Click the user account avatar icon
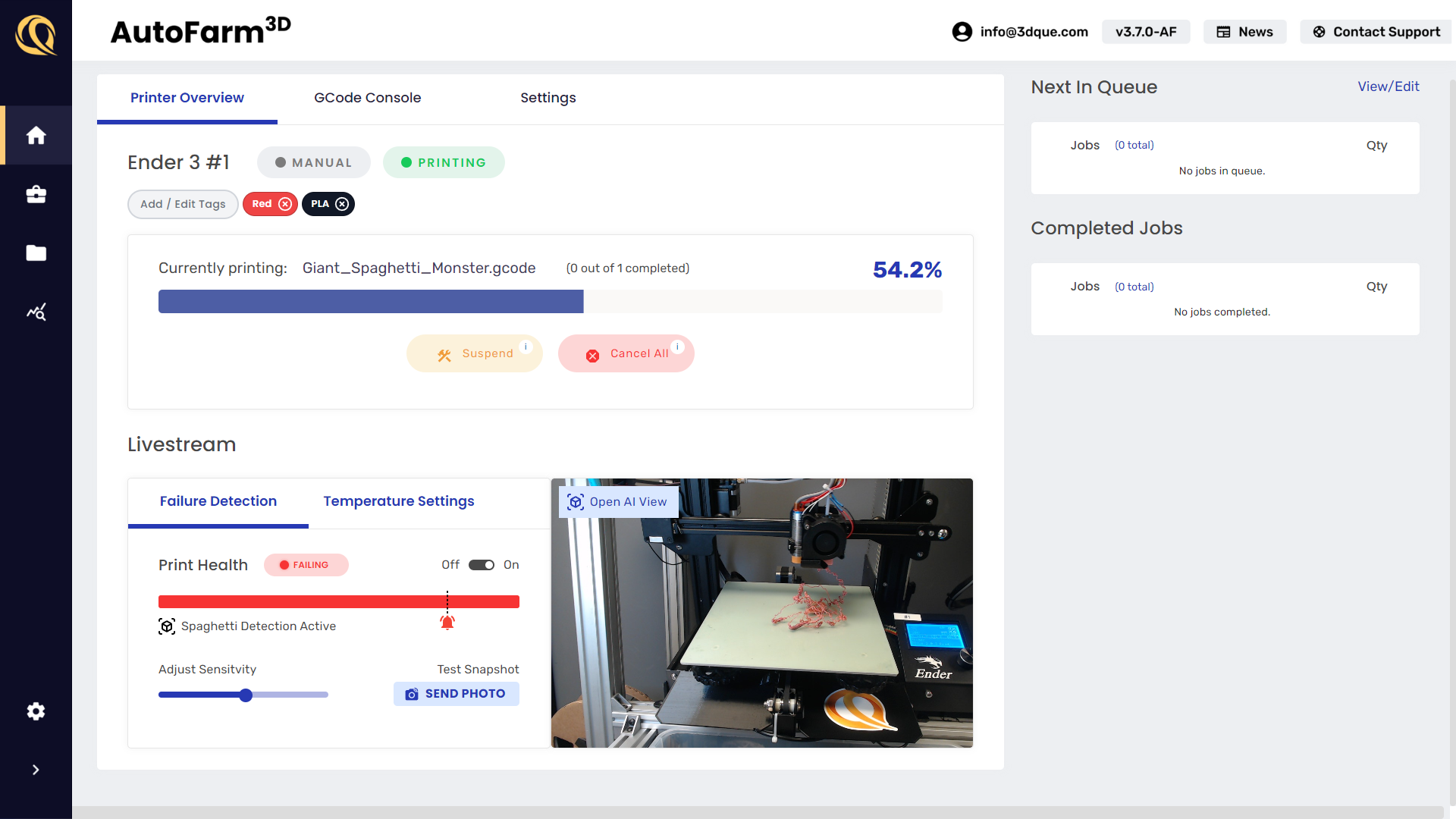 pyautogui.click(x=962, y=32)
